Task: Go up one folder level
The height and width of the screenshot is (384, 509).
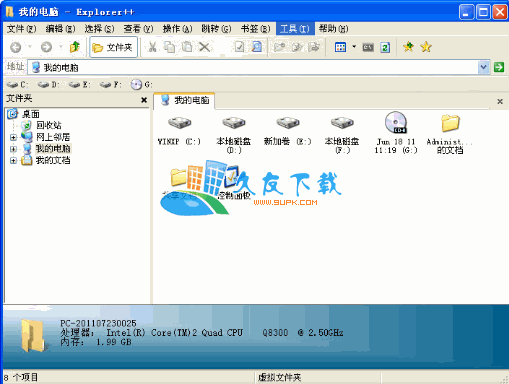Action: tap(75, 47)
